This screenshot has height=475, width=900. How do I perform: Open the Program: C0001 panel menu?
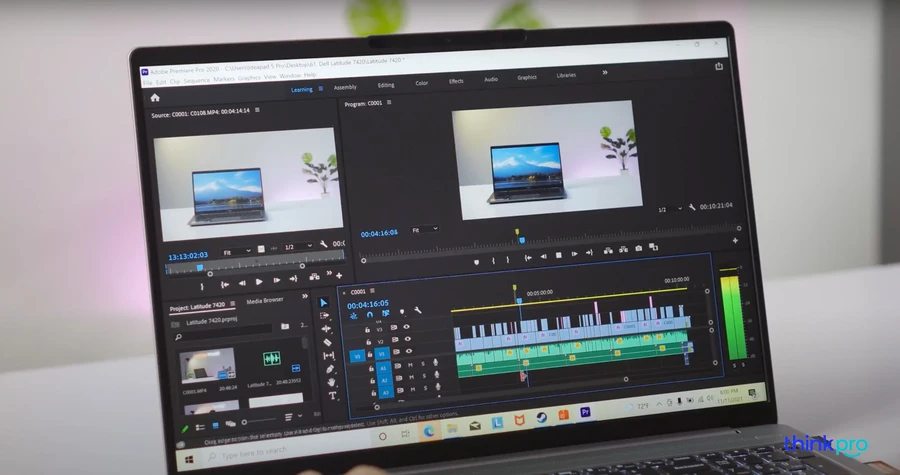(x=389, y=103)
